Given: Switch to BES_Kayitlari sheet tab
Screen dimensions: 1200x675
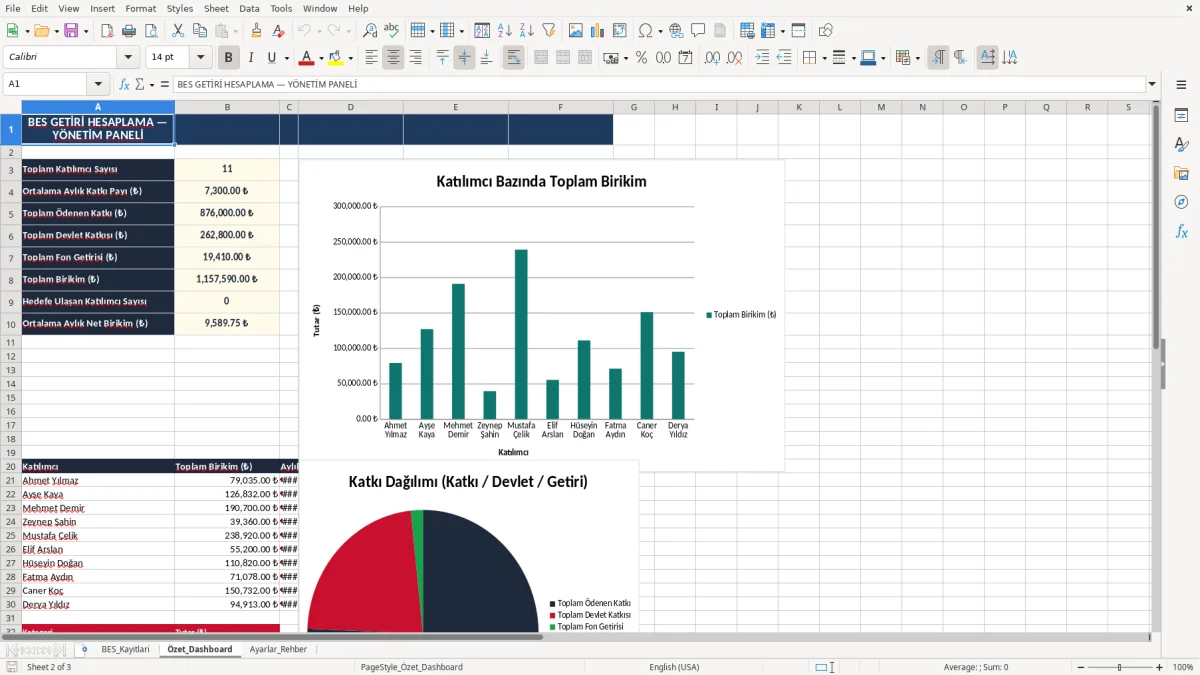Looking at the screenshot, I should 125,649.
